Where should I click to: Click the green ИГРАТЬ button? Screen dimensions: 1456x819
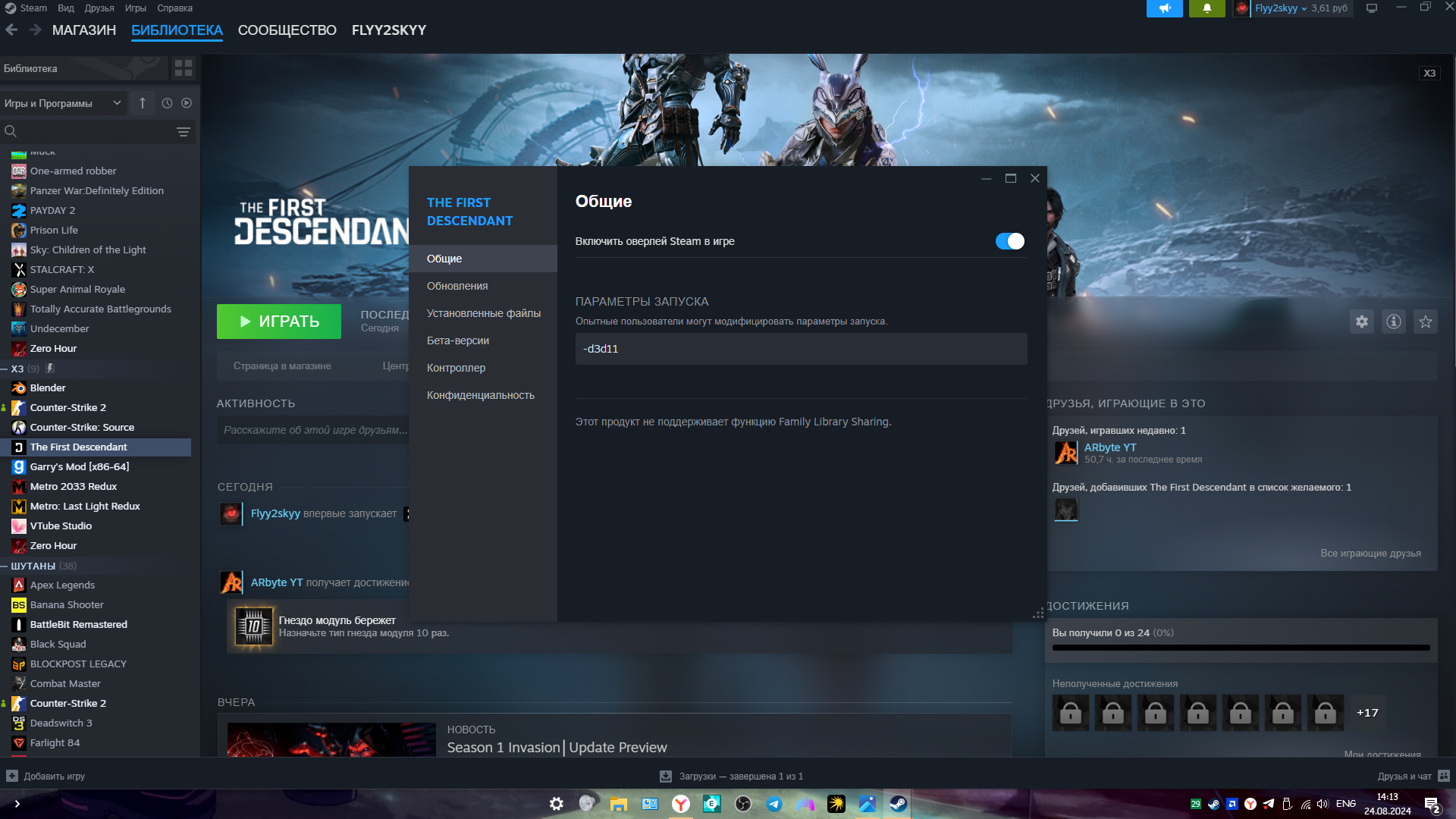tap(279, 322)
